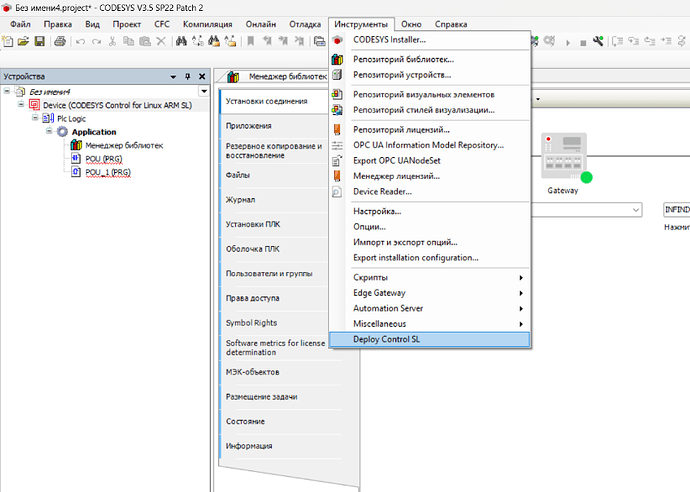Click the Redo arrow icon
Screen dimensions: 690x492
click(96, 41)
